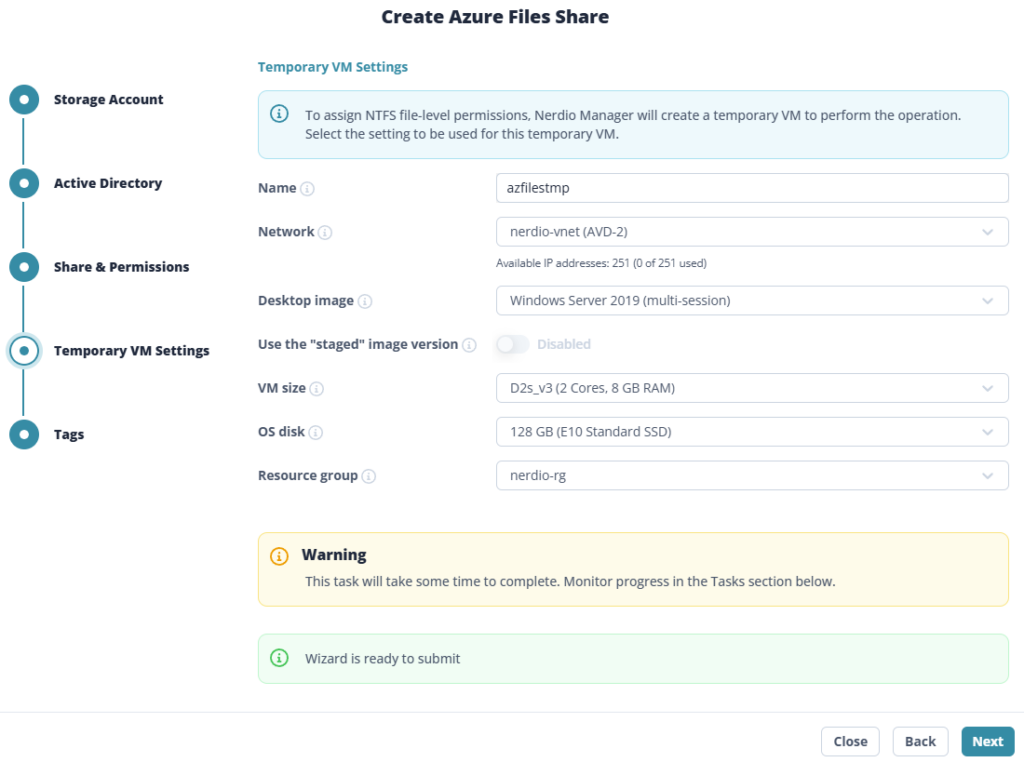The height and width of the screenshot is (762, 1024).
Task: Click the info icon next to Desktop image
Action: point(365,301)
